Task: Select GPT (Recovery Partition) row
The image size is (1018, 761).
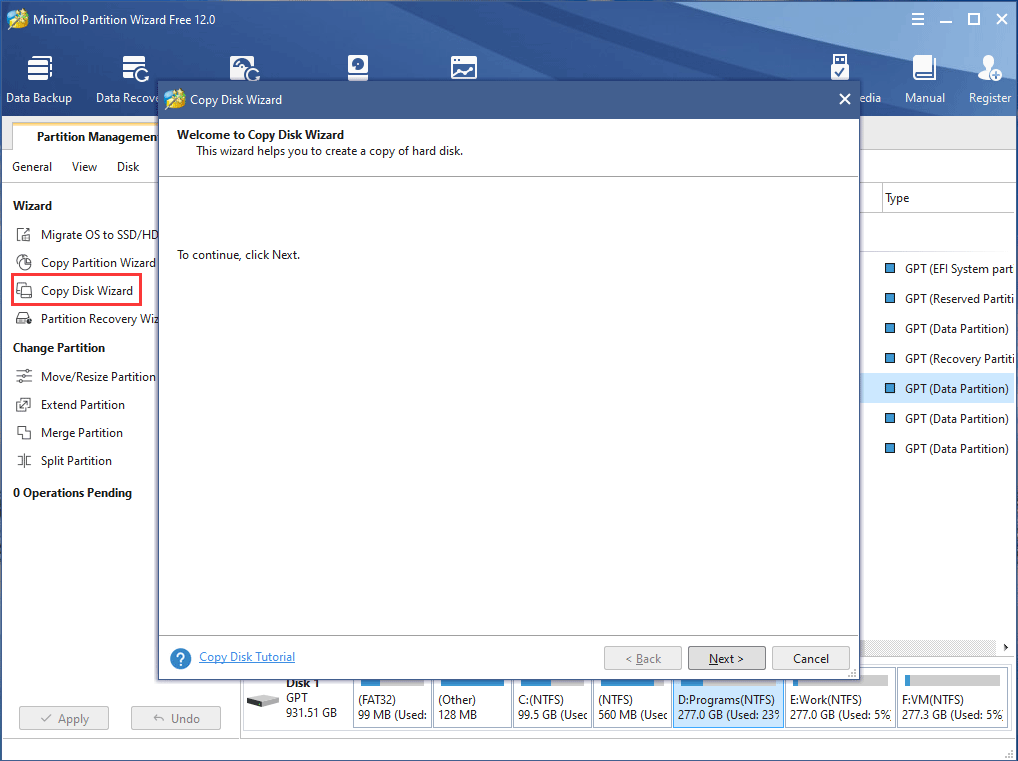Action: click(937, 358)
